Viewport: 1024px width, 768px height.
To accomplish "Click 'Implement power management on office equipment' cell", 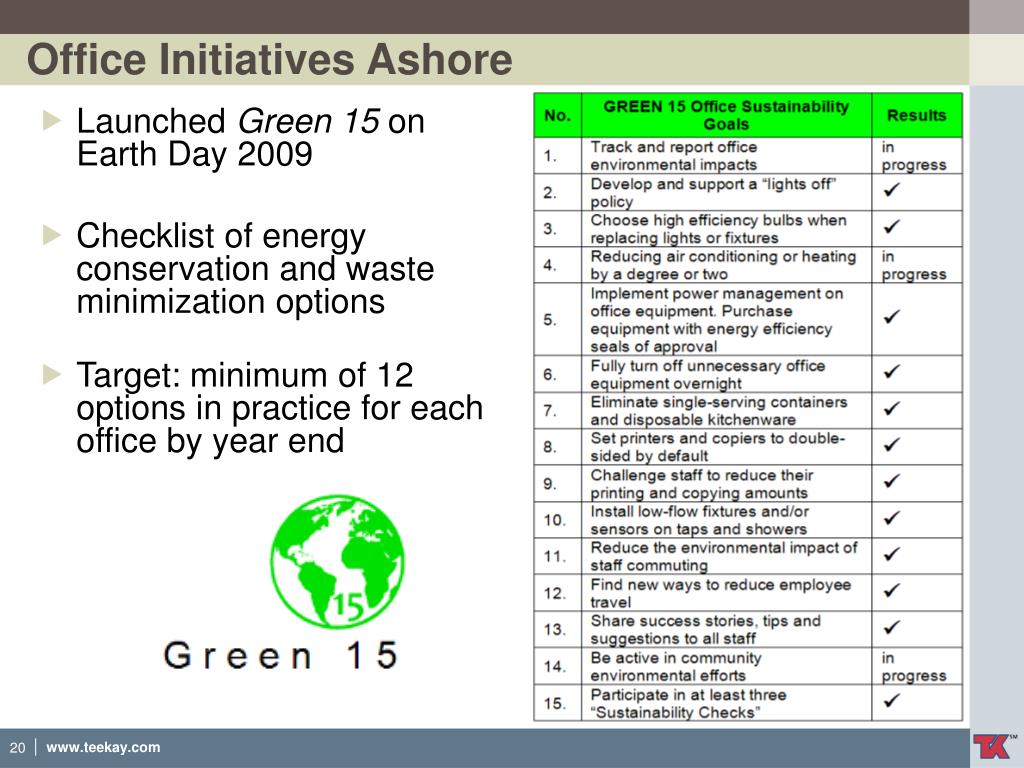I will pyautogui.click(x=726, y=320).
